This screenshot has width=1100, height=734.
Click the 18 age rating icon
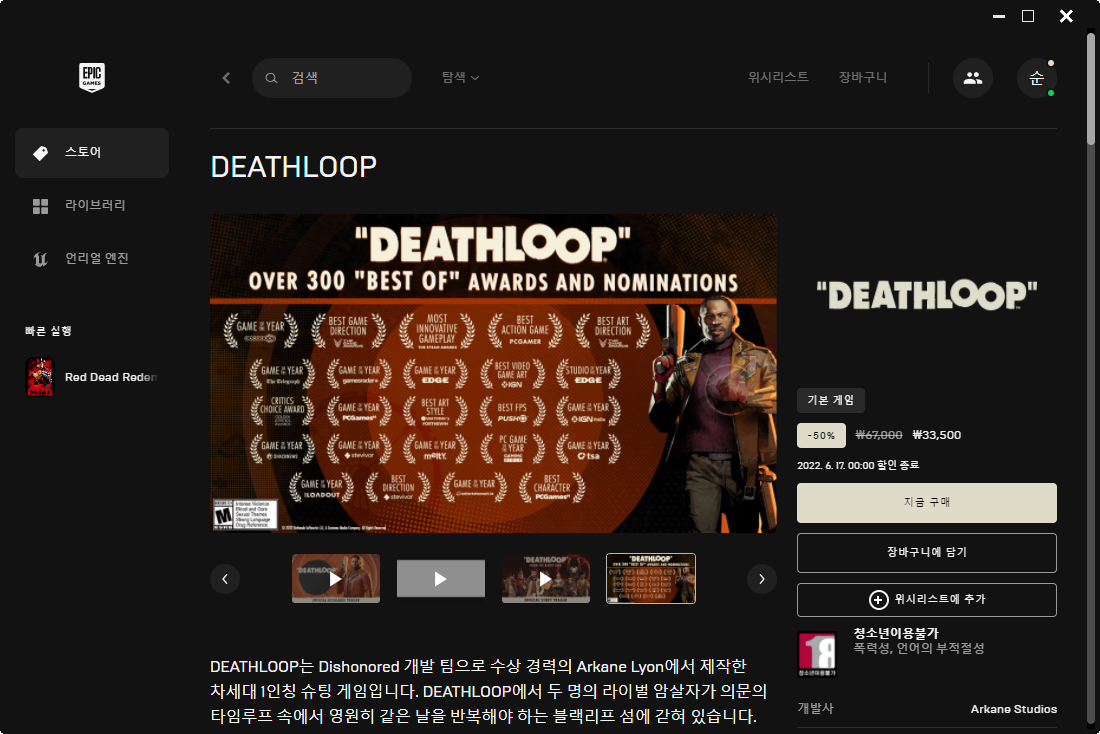[x=817, y=654]
